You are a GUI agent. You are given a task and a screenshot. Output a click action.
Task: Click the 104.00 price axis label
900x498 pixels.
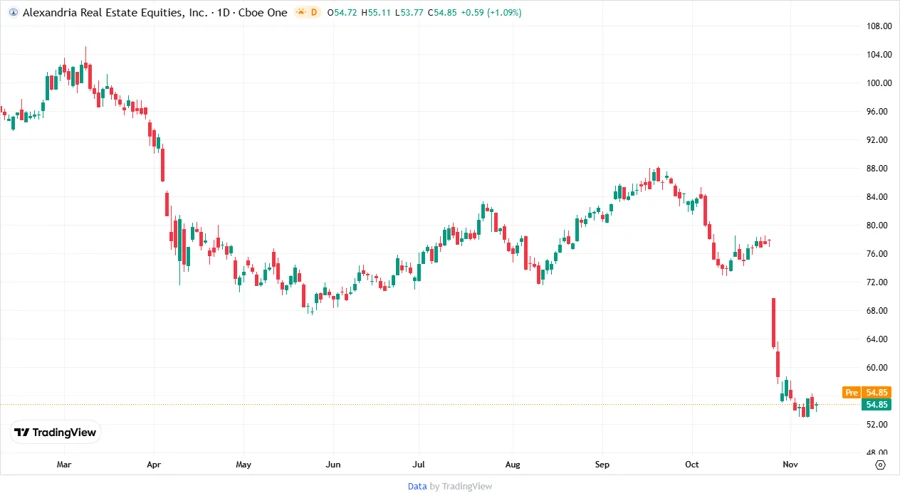tap(879, 55)
